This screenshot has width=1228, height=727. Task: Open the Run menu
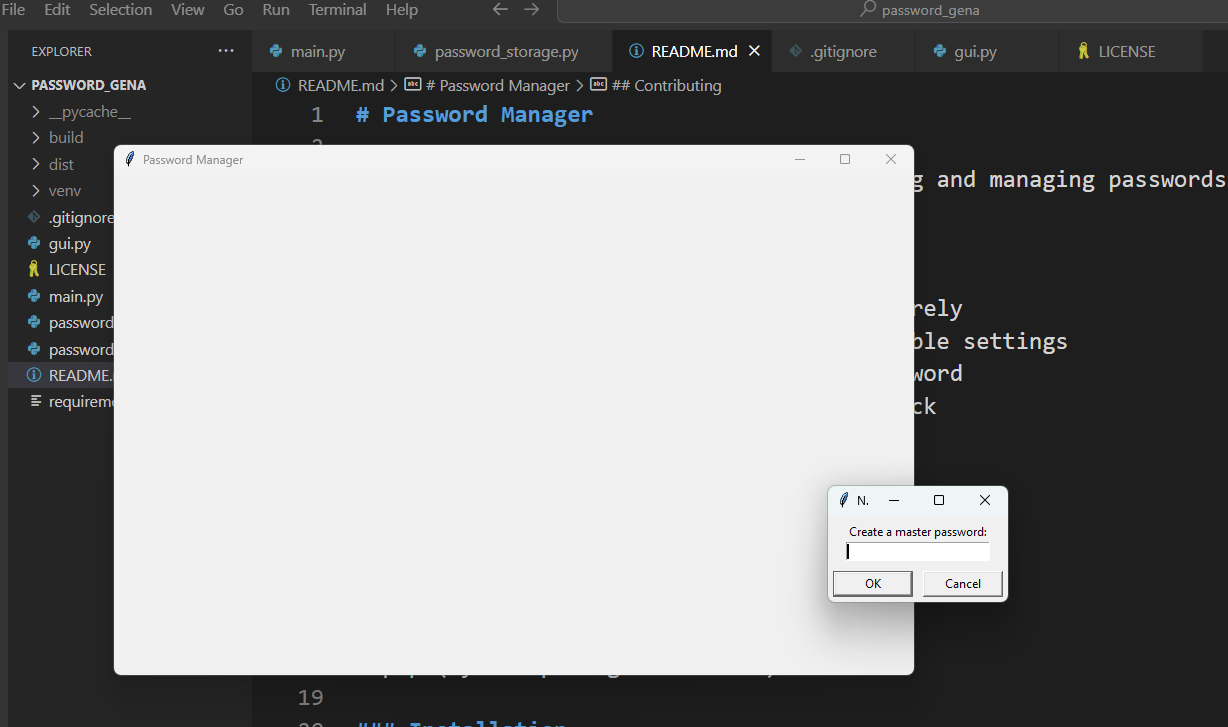click(x=276, y=10)
